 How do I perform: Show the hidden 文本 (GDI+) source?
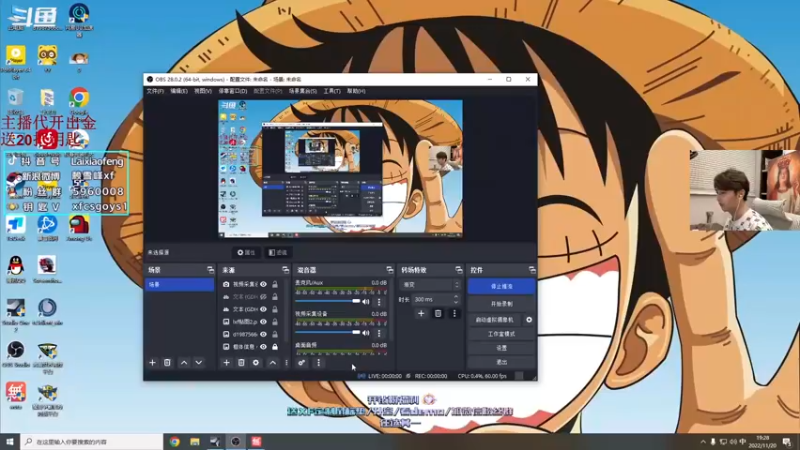[263, 296]
